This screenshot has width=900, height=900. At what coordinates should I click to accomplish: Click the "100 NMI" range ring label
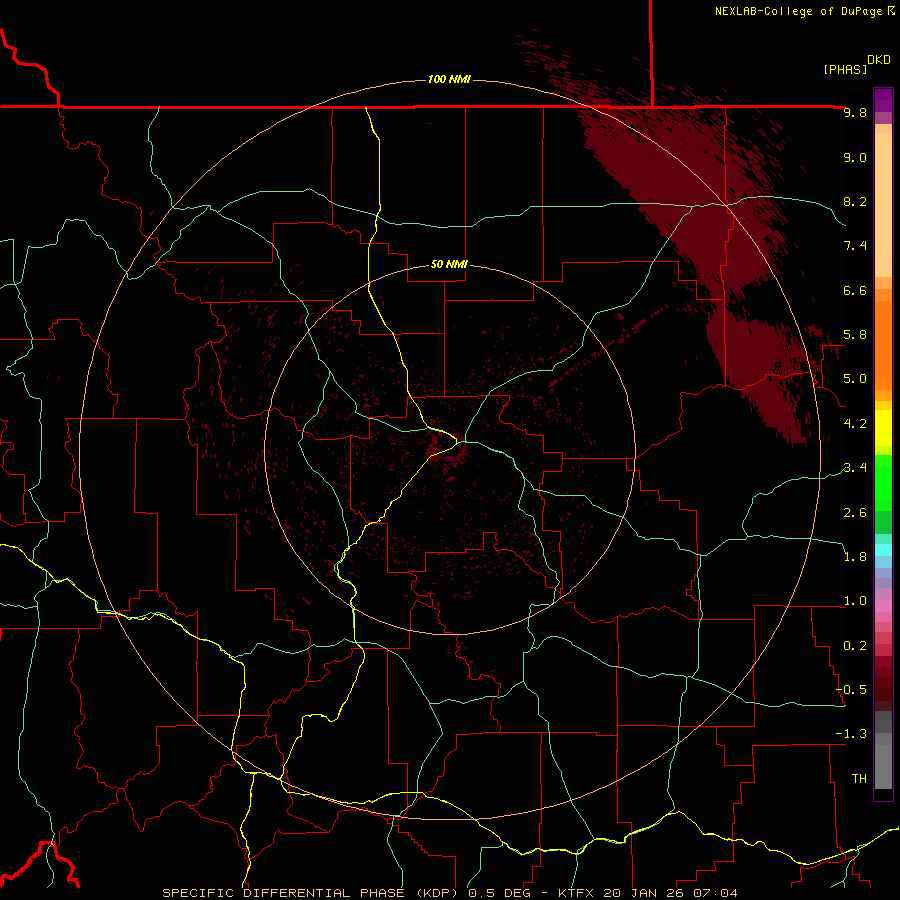pyautogui.click(x=449, y=79)
